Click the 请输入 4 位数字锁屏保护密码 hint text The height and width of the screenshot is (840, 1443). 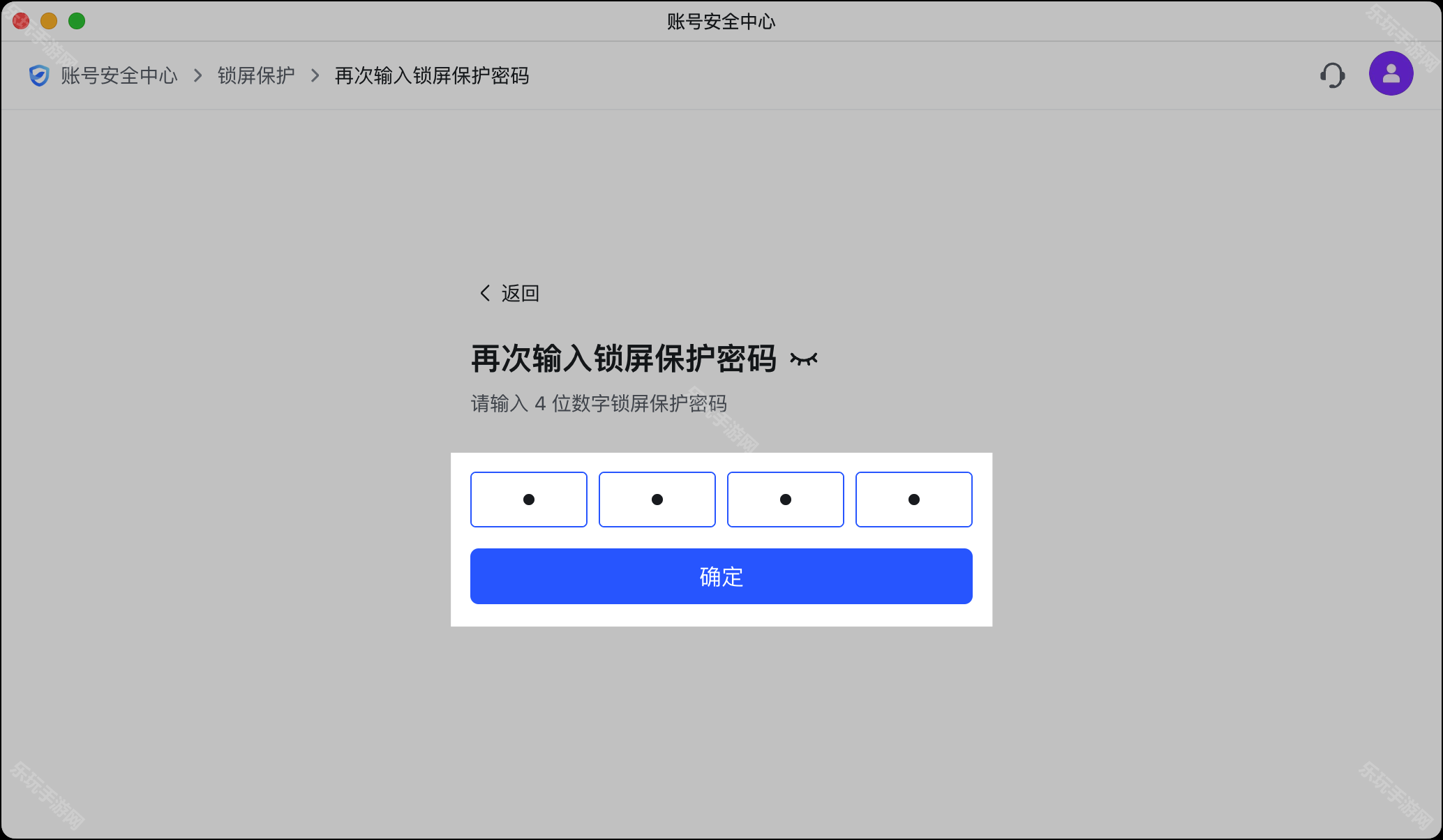599,403
